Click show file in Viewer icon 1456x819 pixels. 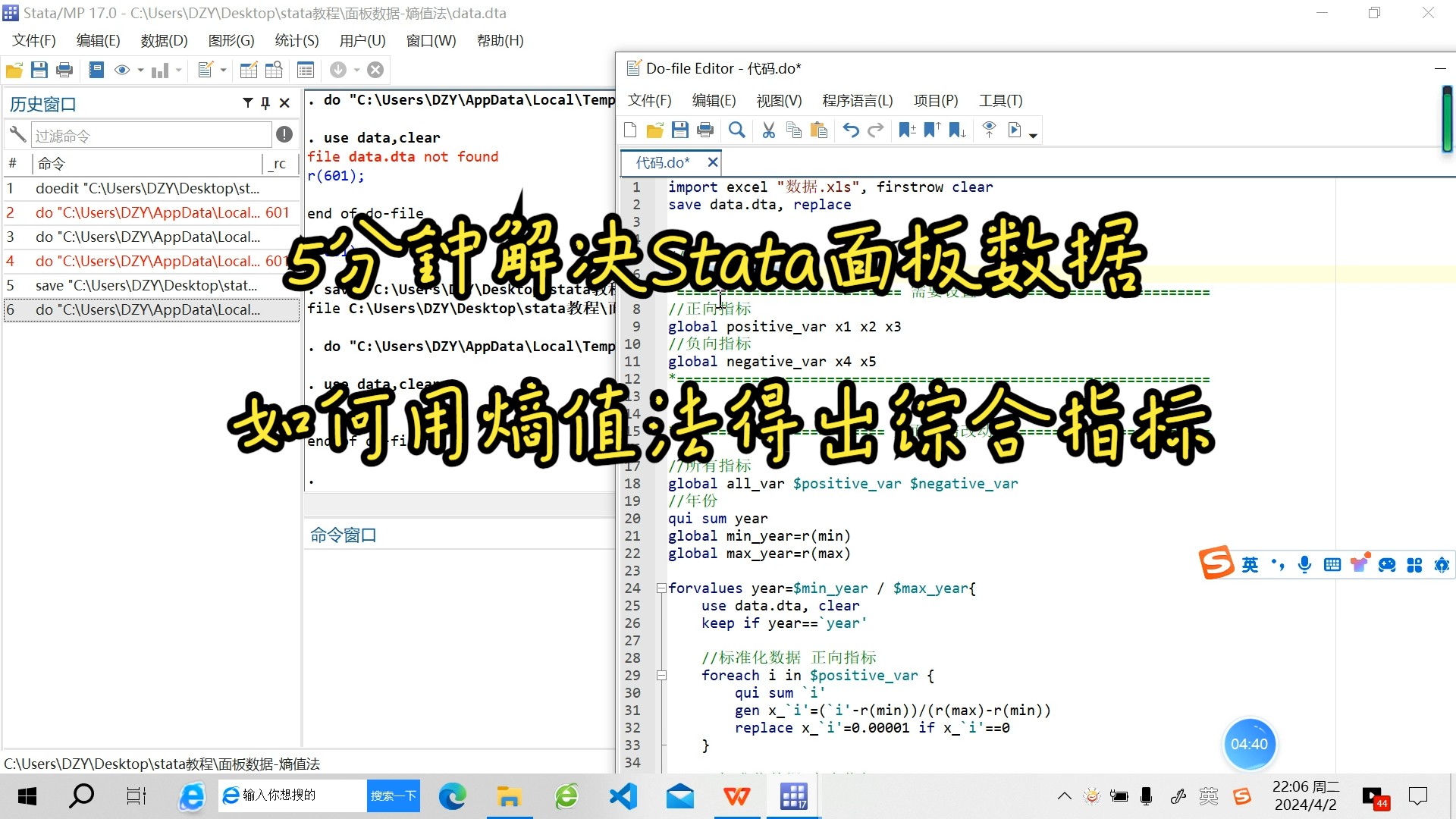click(x=989, y=130)
